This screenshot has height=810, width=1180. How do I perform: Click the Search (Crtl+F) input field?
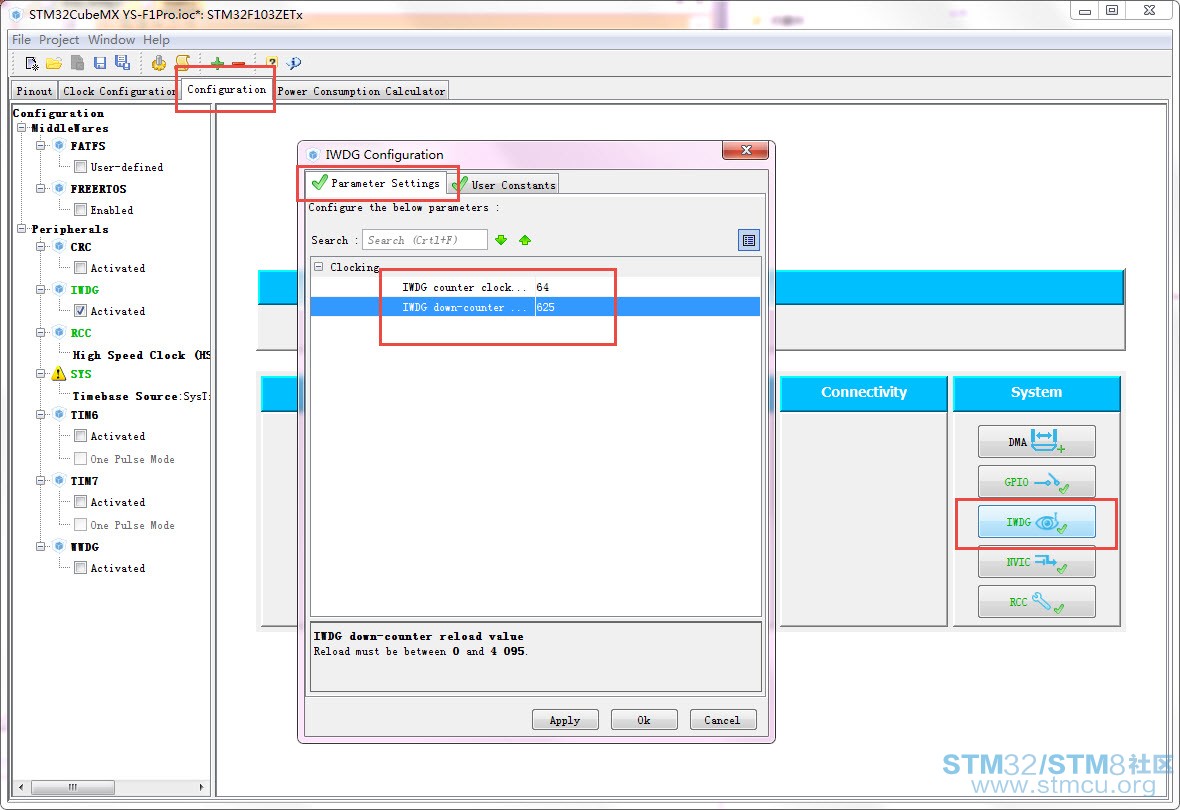[424, 240]
